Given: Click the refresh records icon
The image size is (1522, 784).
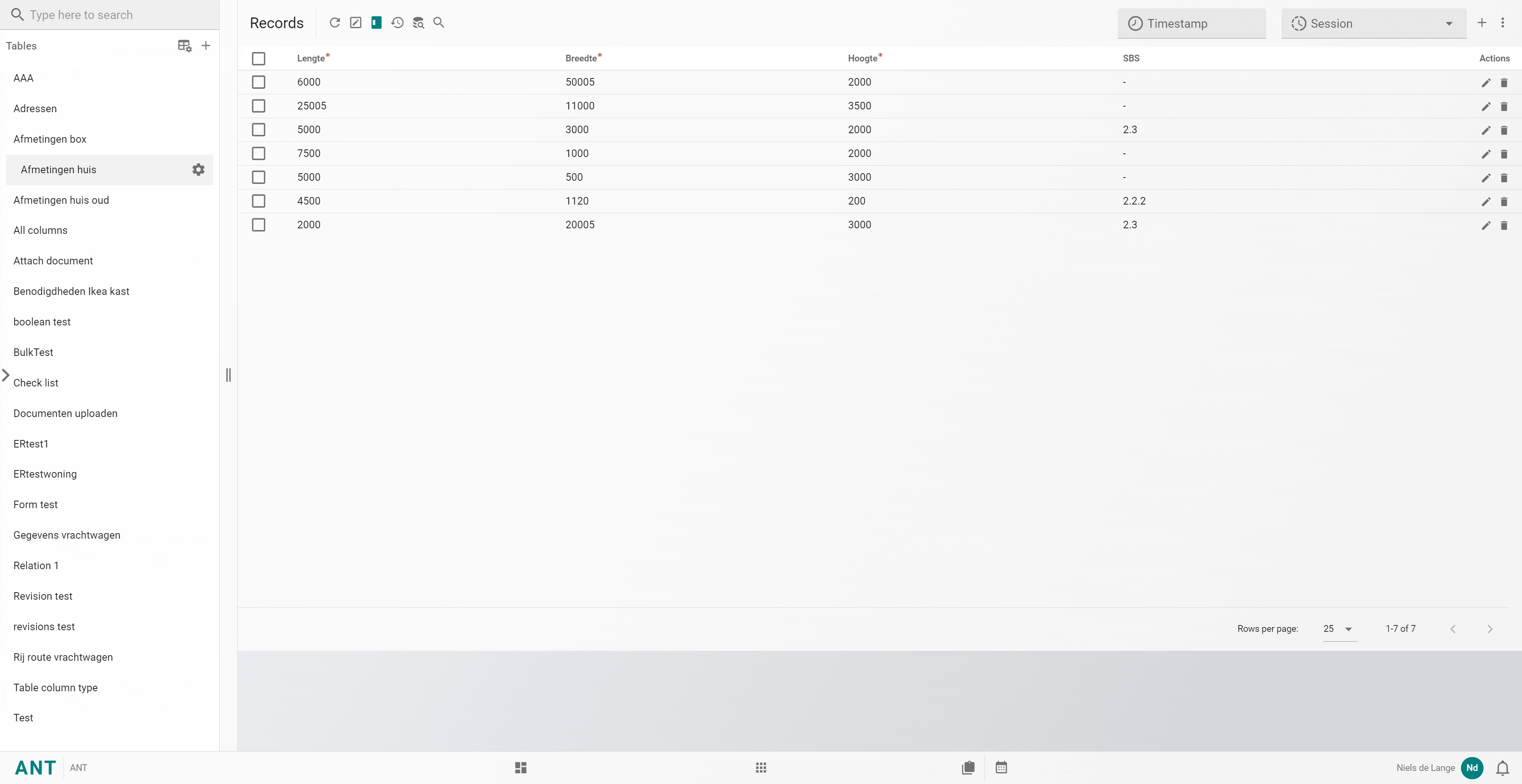Looking at the screenshot, I should [335, 23].
